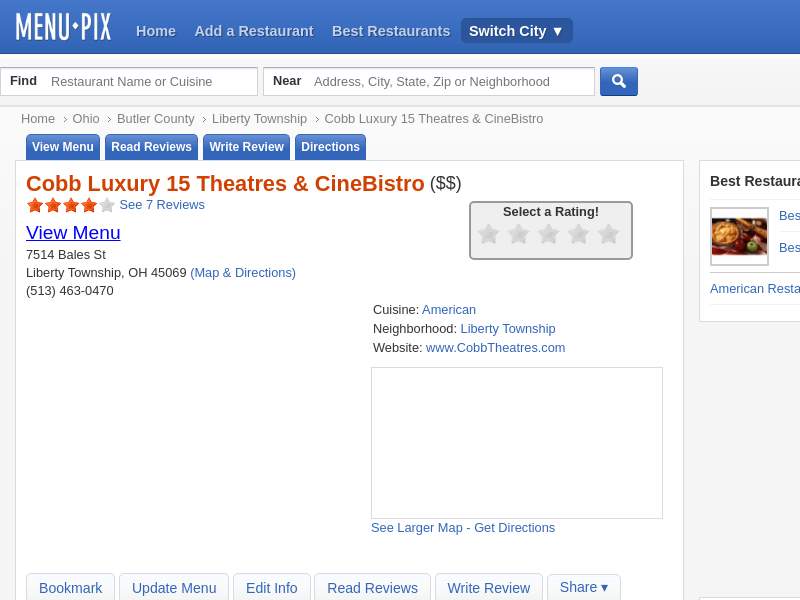
Task: Click the Find restaurant name input
Action: (129, 82)
